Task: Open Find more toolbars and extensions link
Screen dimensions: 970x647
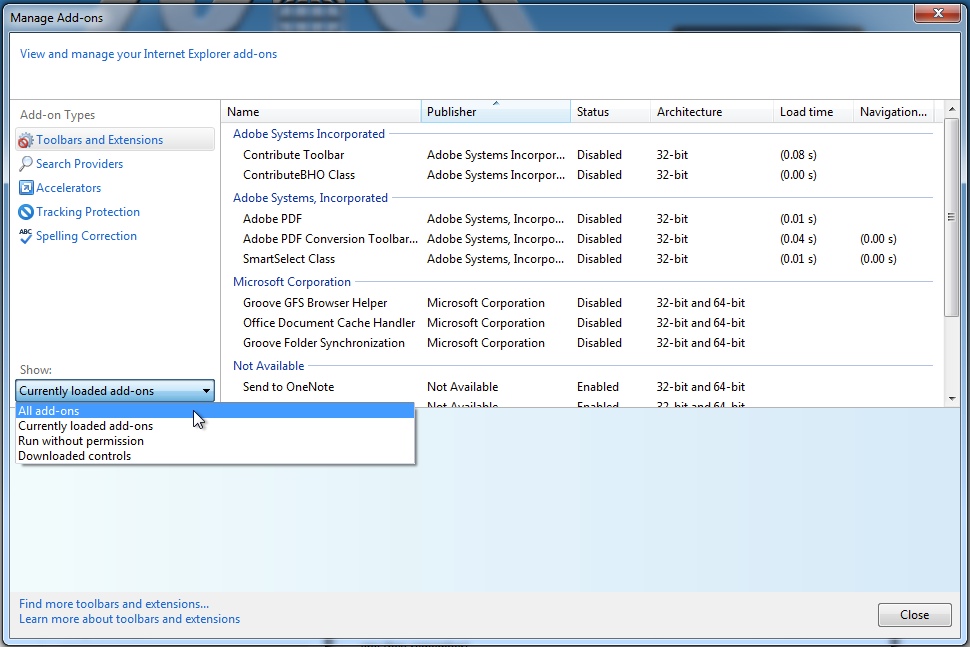Action: click(x=114, y=604)
